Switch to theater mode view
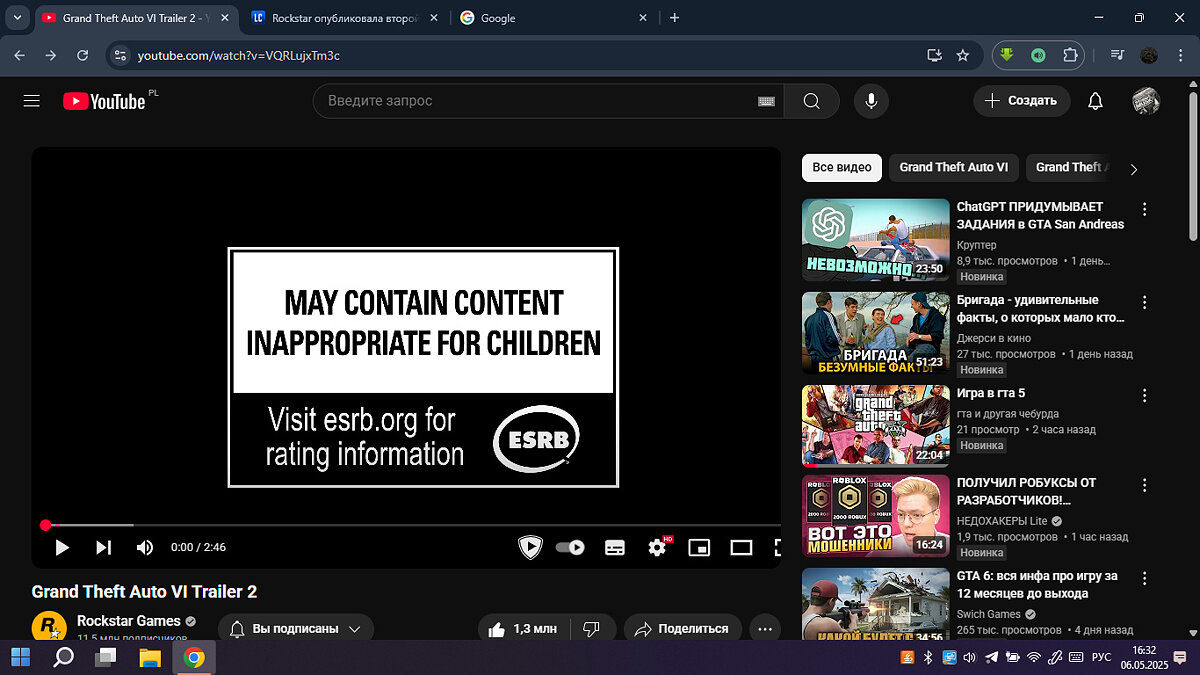 pyautogui.click(x=741, y=547)
